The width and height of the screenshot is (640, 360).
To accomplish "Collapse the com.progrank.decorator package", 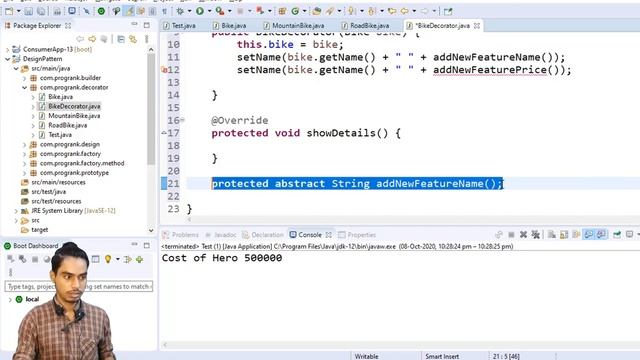I will tap(24, 87).
